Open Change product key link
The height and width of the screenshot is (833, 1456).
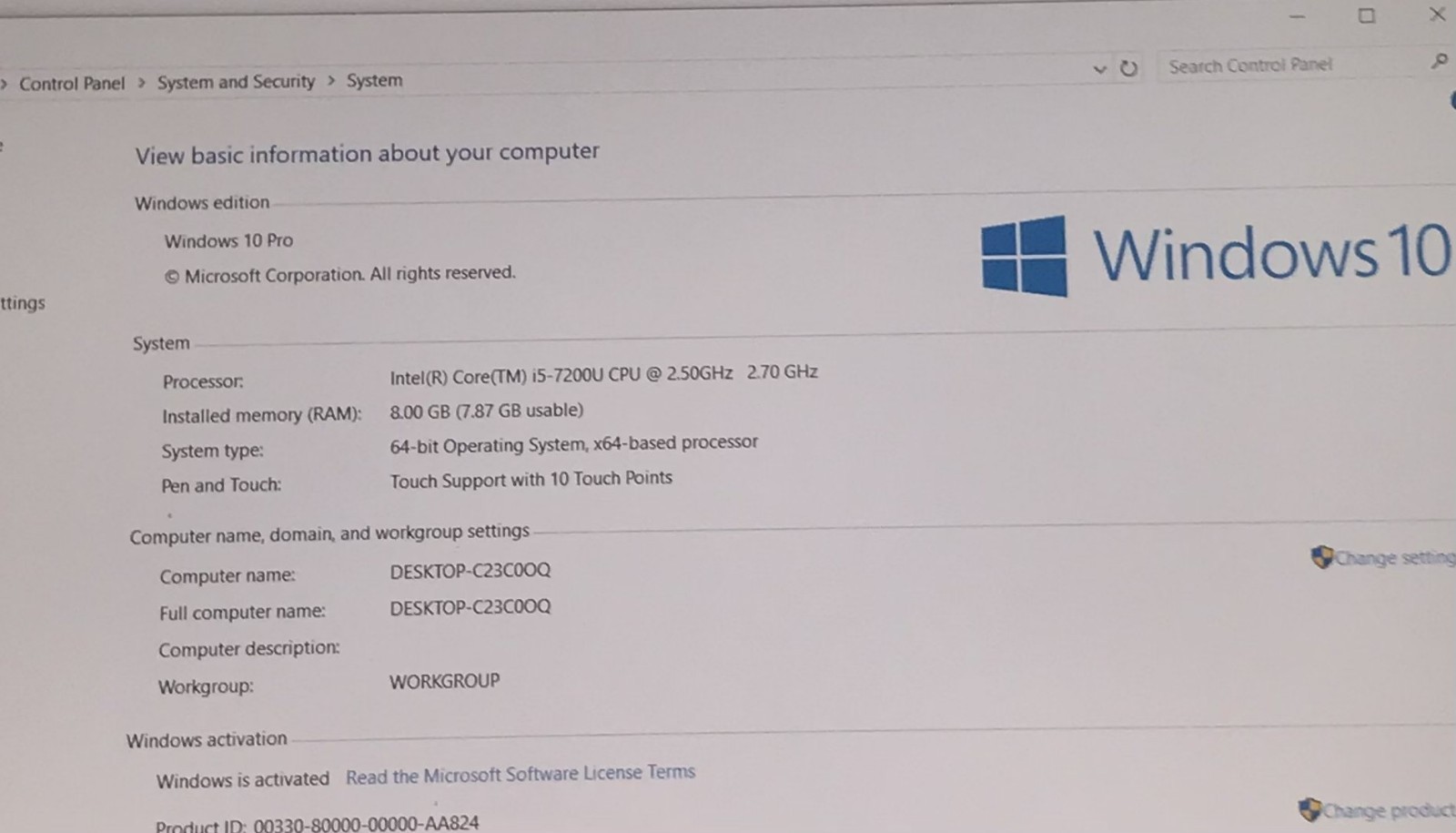tap(1389, 809)
